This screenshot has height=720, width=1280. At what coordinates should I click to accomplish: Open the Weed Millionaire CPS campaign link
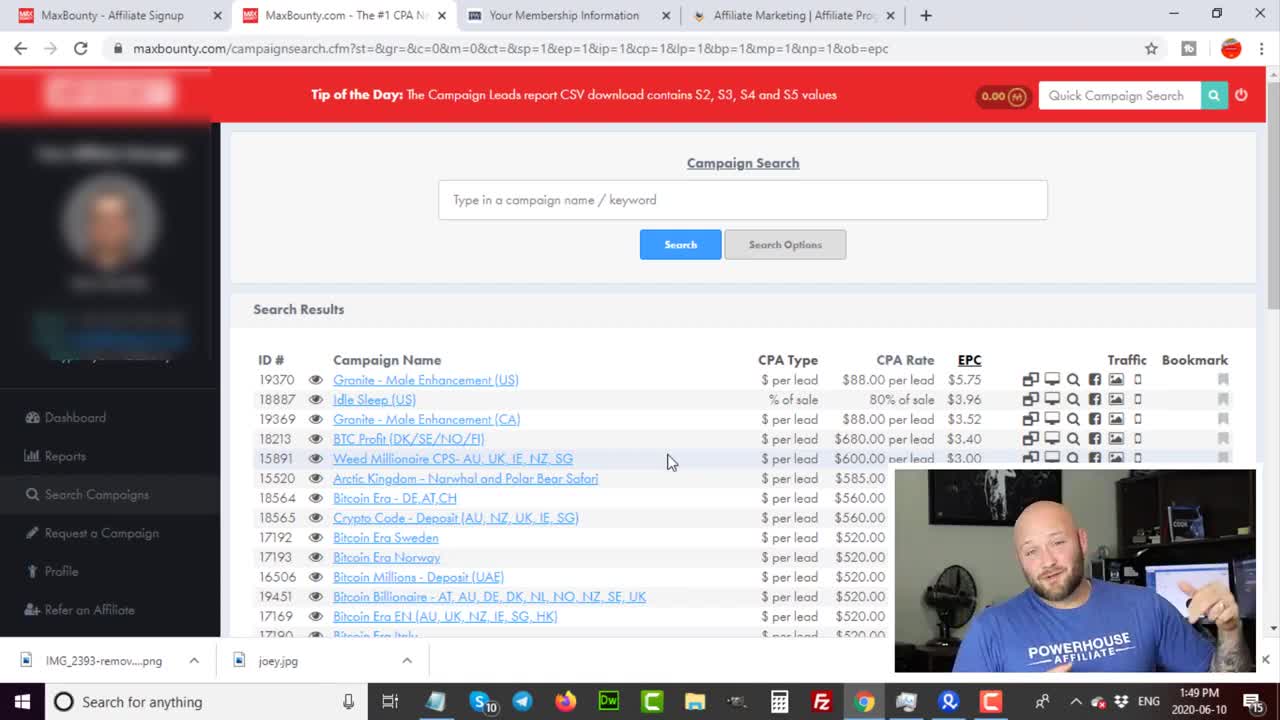click(x=452, y=459)
